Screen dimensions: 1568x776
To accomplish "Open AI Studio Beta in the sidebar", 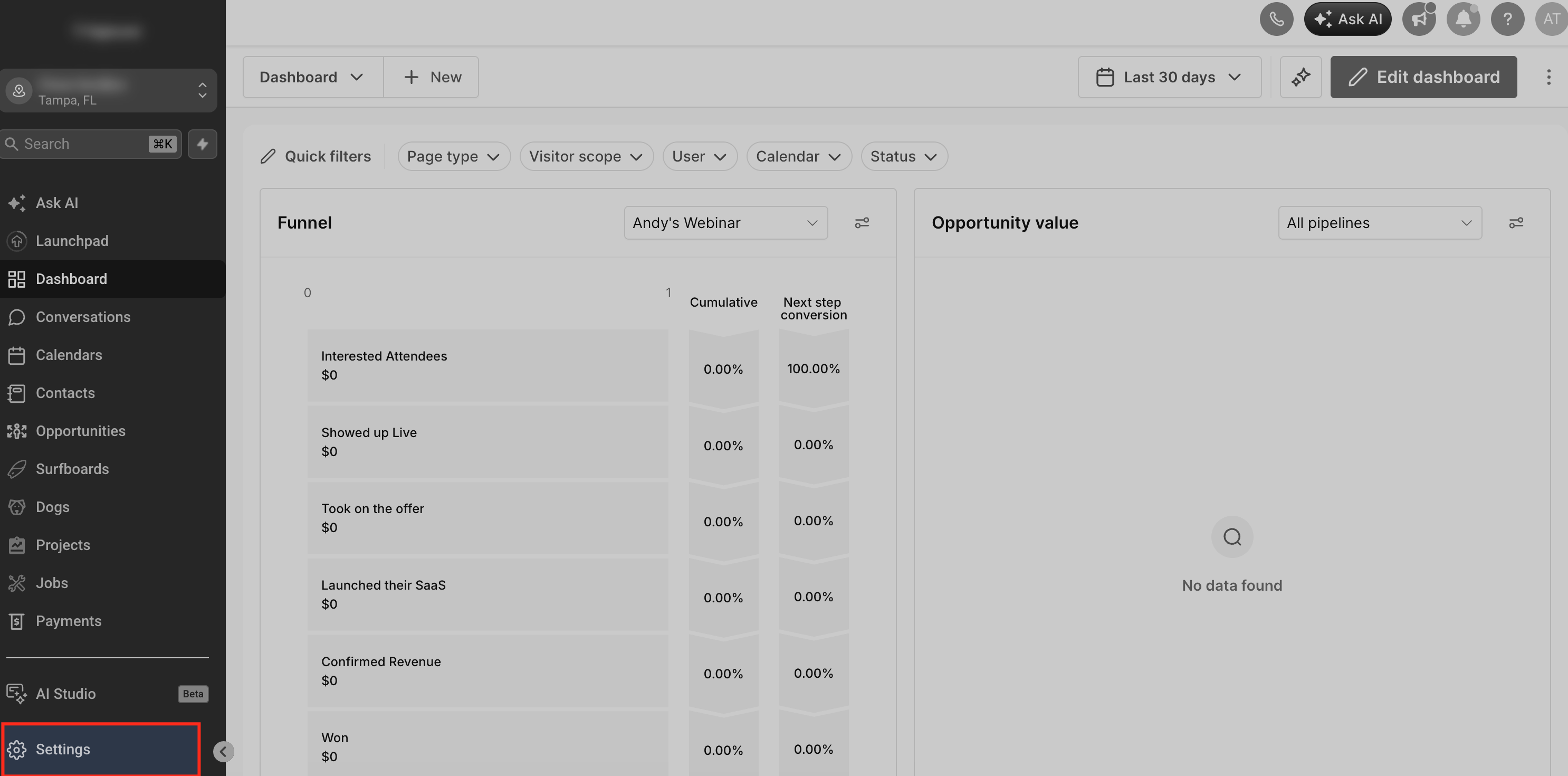I will tap(108, 694).
